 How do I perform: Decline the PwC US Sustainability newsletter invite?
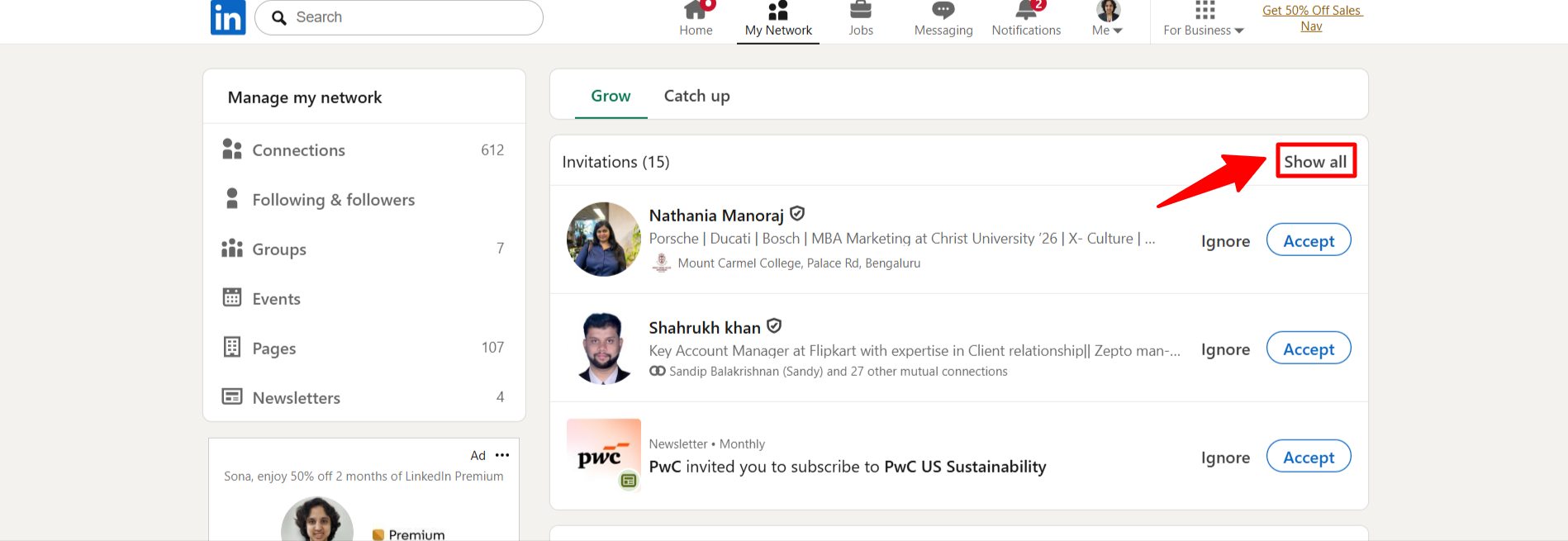1225,457
